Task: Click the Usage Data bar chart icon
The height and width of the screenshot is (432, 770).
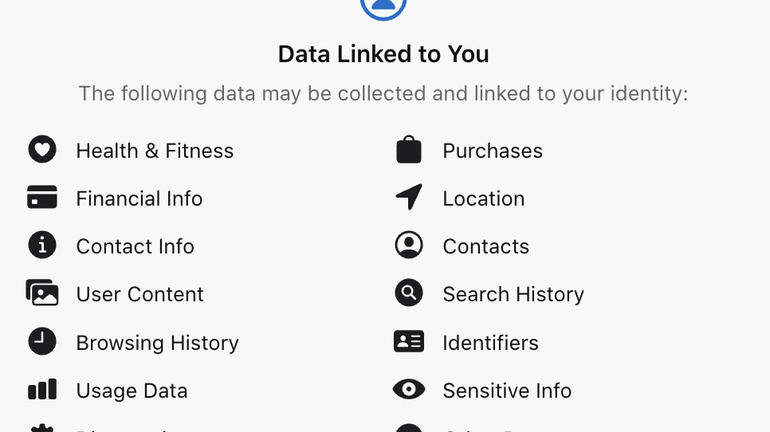Action: point(42,390)
